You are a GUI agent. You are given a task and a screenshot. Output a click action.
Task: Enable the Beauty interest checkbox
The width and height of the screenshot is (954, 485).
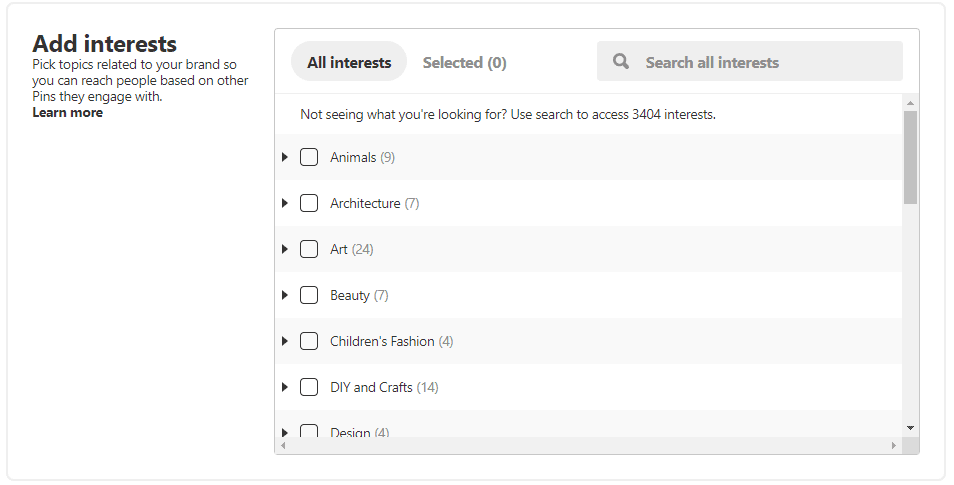pyautogui.click(x=309, y=295)
